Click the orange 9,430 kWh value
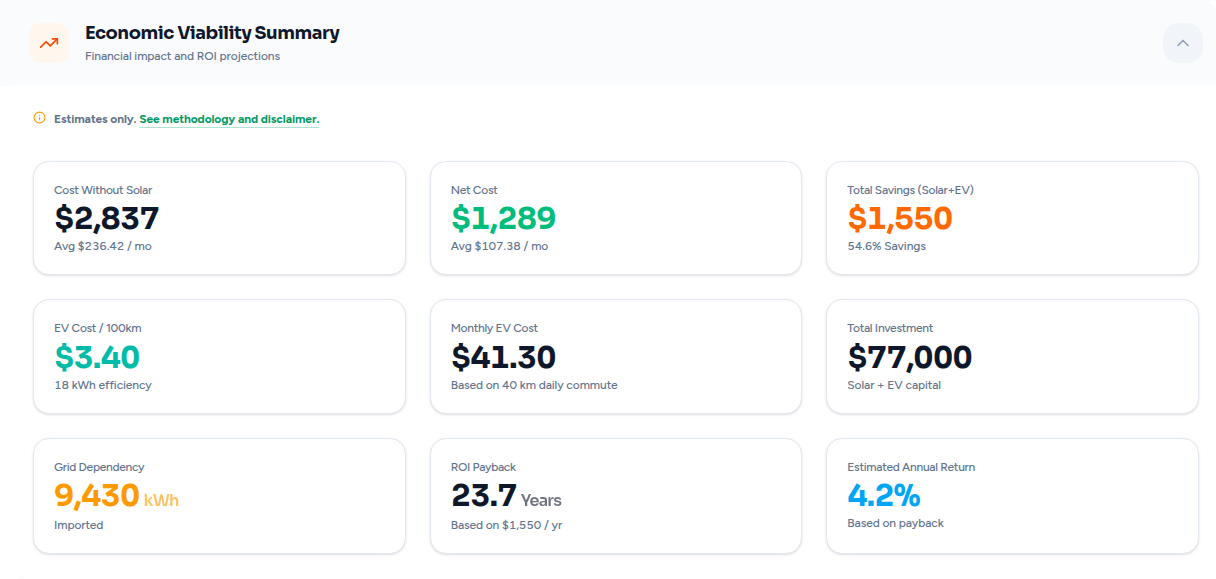Image resolution: width=1216 pixels, height=579 pixels. coord(116,496)
